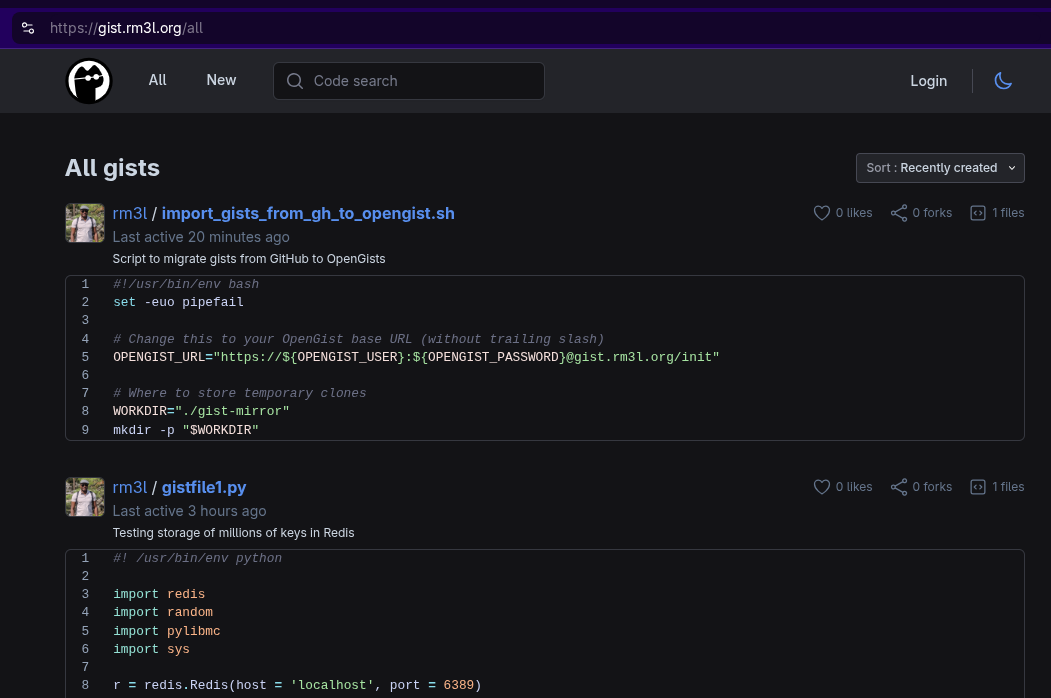Click heart icon on import_gists gist
The width and height of the screenshot is (1051, 698).
(x=822, y=213)
